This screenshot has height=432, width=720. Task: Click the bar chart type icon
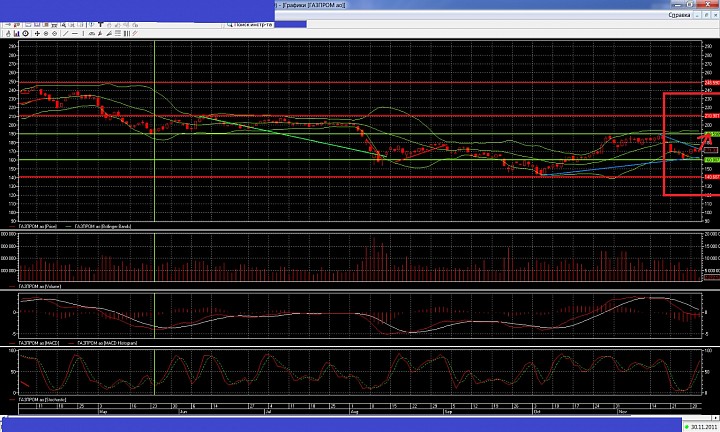[x=17, y=34]
